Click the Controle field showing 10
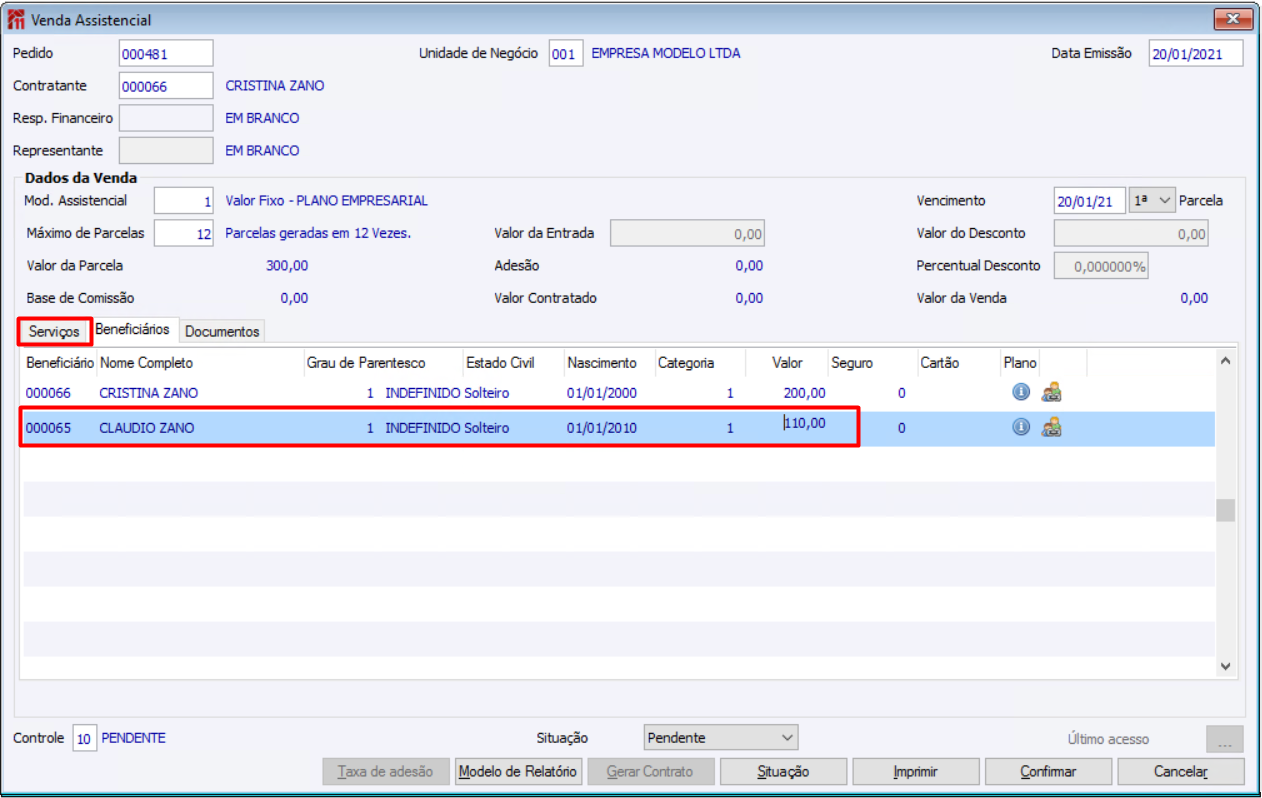1262x798 pixels. [84, 738]
